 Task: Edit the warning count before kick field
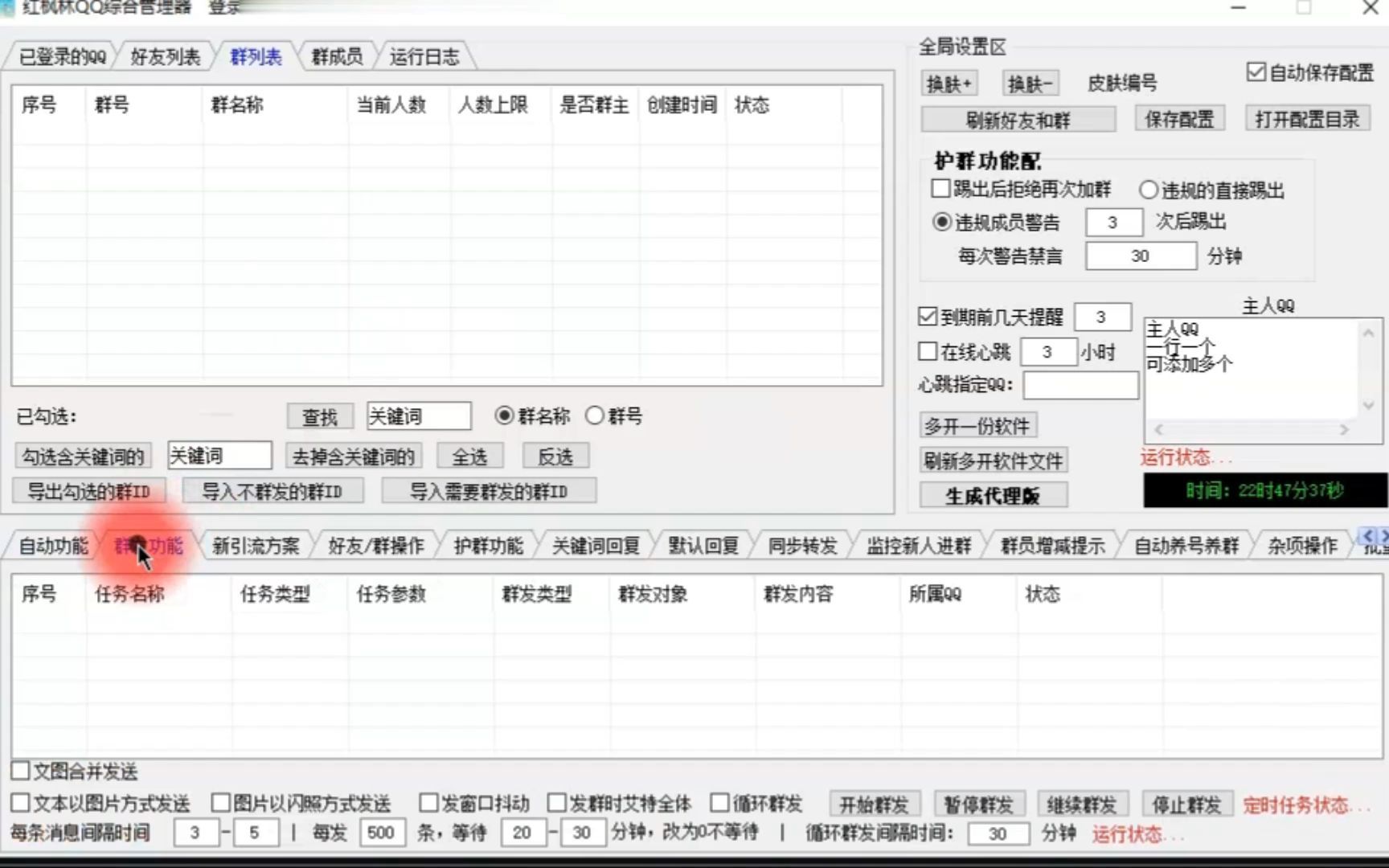[1113, 223]
